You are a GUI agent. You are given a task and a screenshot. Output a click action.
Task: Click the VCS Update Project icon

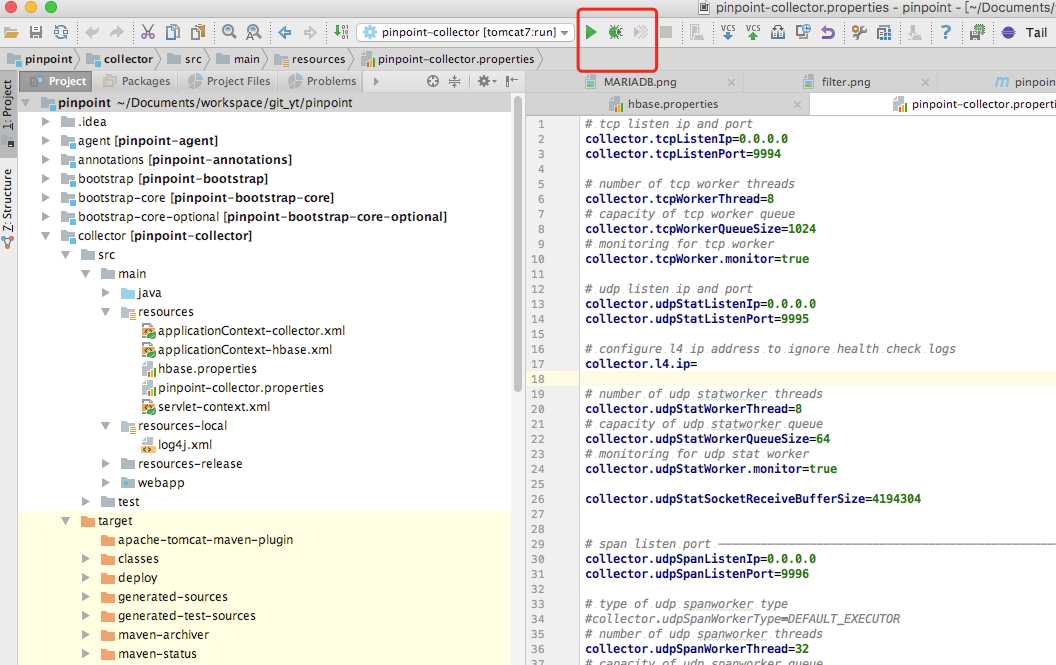click(728, 32)
